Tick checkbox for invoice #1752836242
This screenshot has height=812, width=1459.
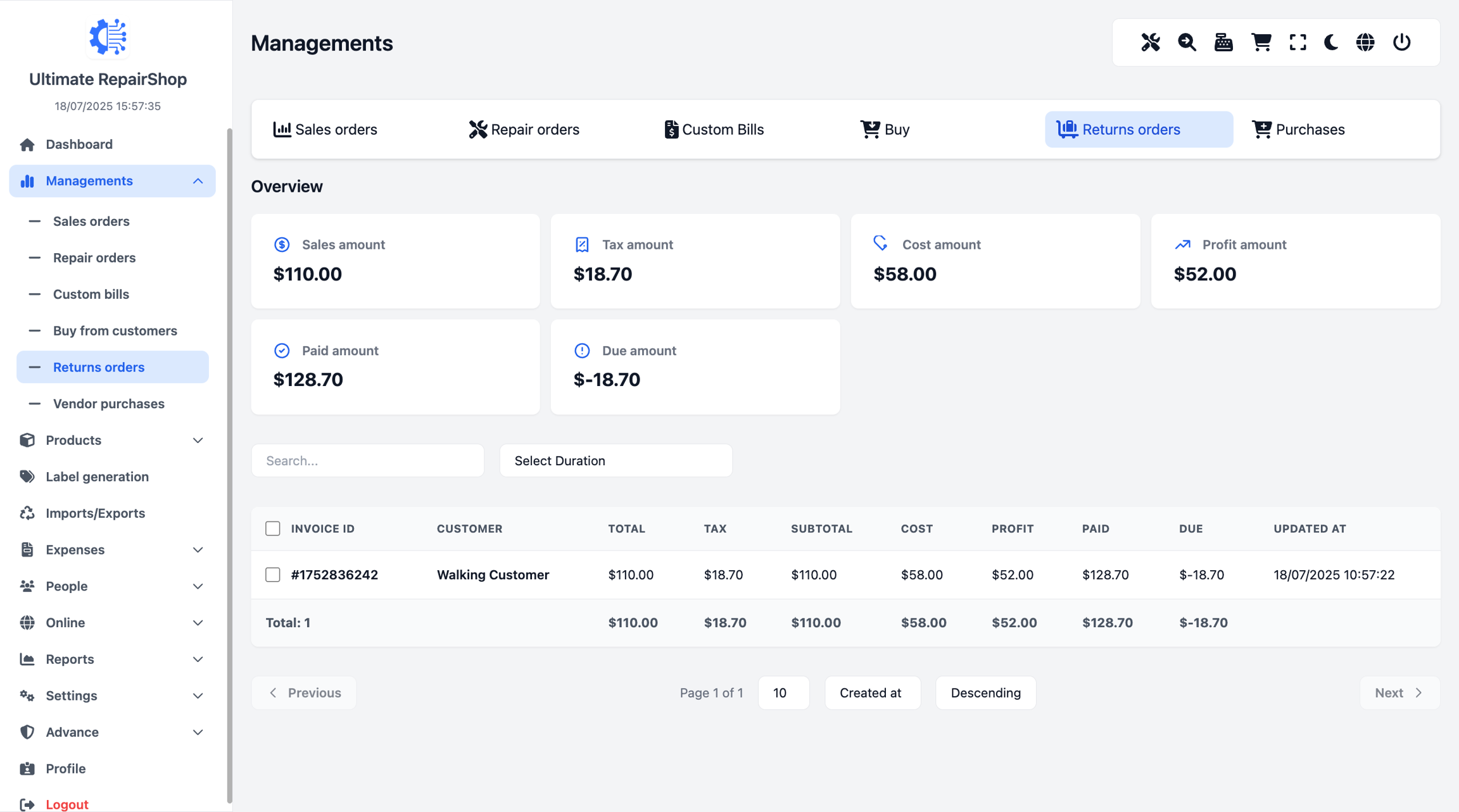click(x=272, y=575)
